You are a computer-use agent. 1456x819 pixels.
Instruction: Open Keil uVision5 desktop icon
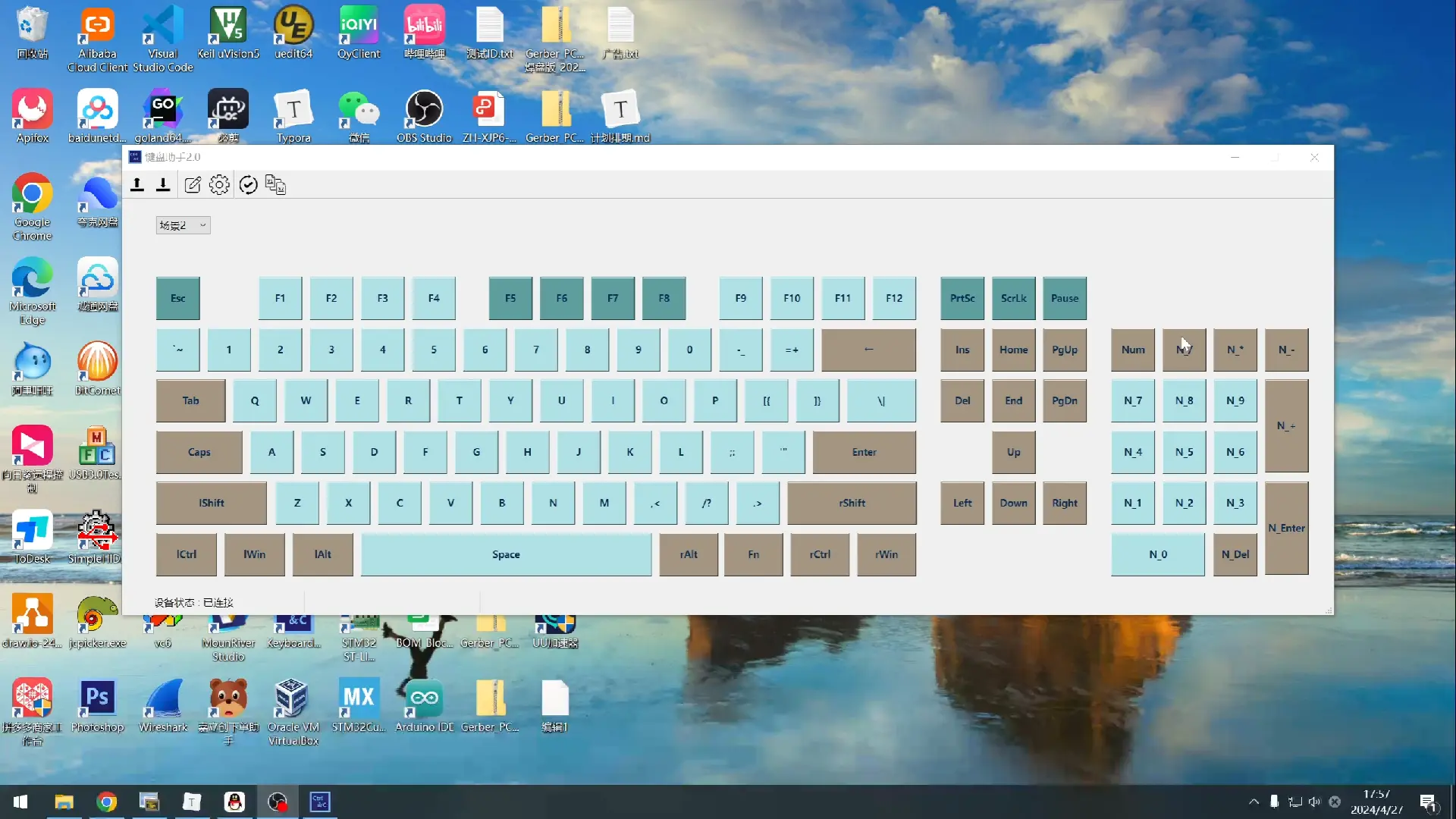coord(228,32)
